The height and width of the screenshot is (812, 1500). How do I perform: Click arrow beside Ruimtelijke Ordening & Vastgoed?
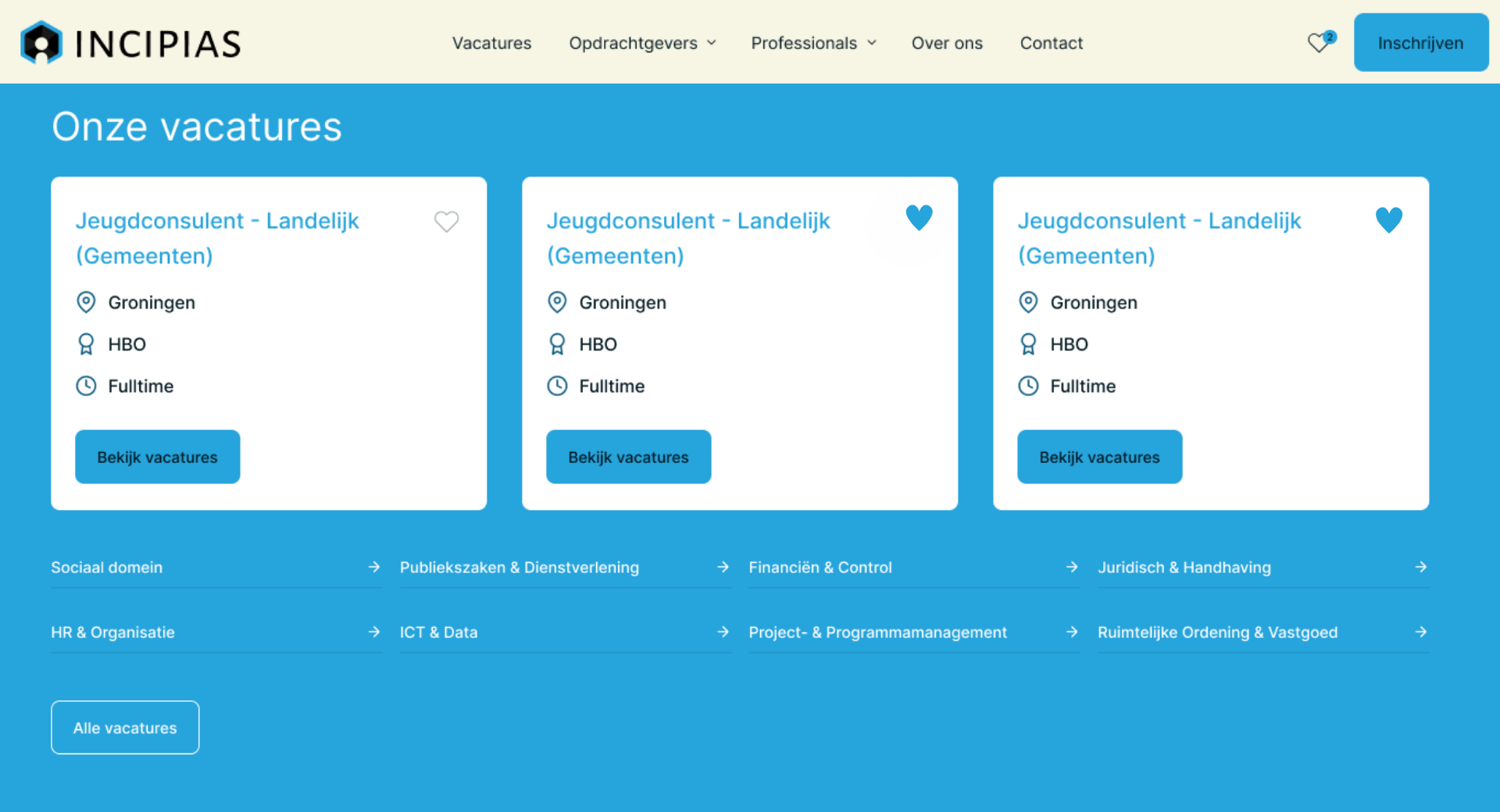1420,632
